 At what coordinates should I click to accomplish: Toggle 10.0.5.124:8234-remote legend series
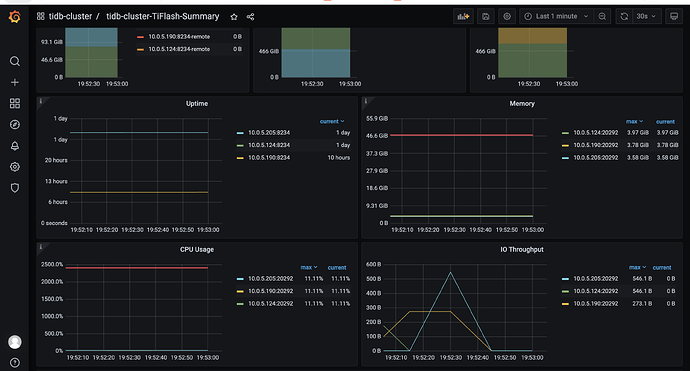(x=179, y=49)
